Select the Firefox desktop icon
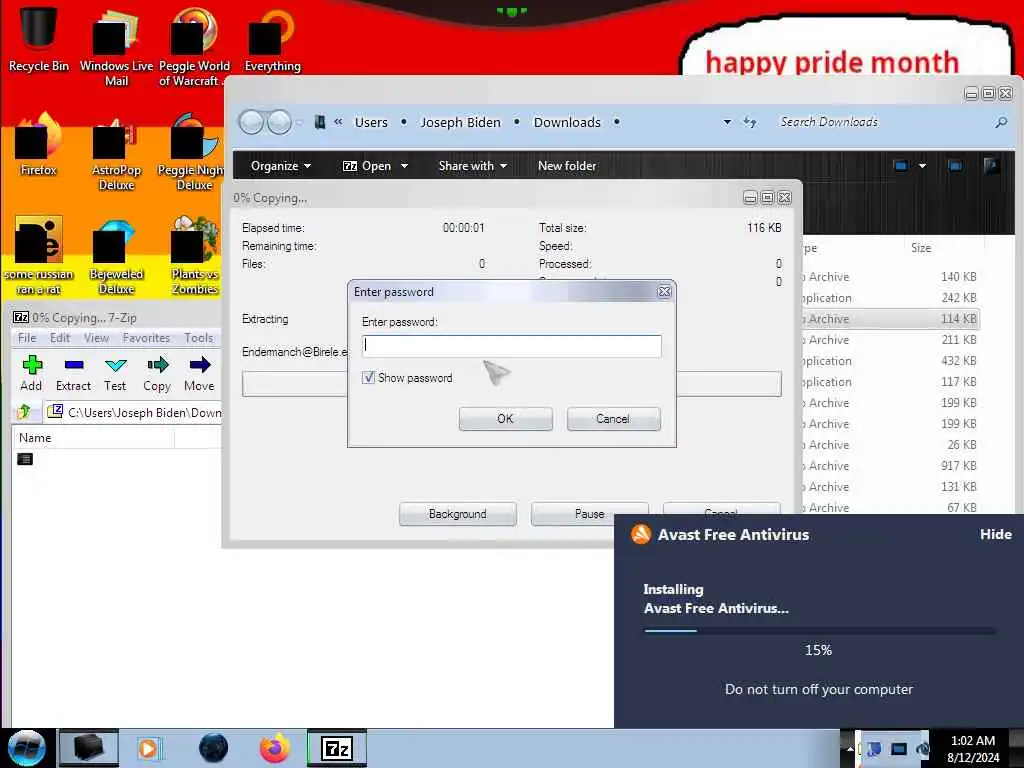 [39, 145]
